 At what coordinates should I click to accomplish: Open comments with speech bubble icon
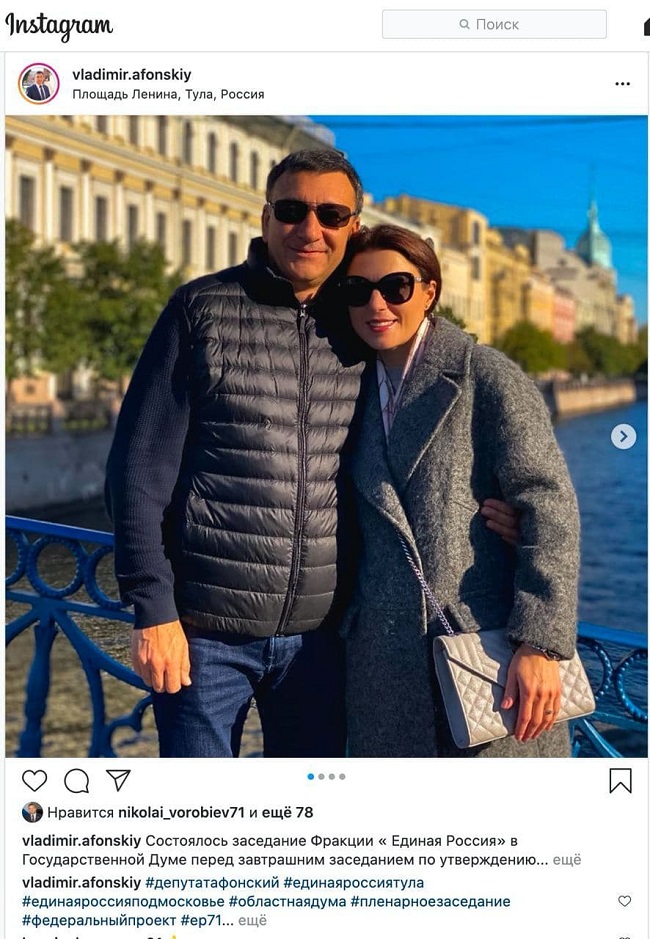77,781
